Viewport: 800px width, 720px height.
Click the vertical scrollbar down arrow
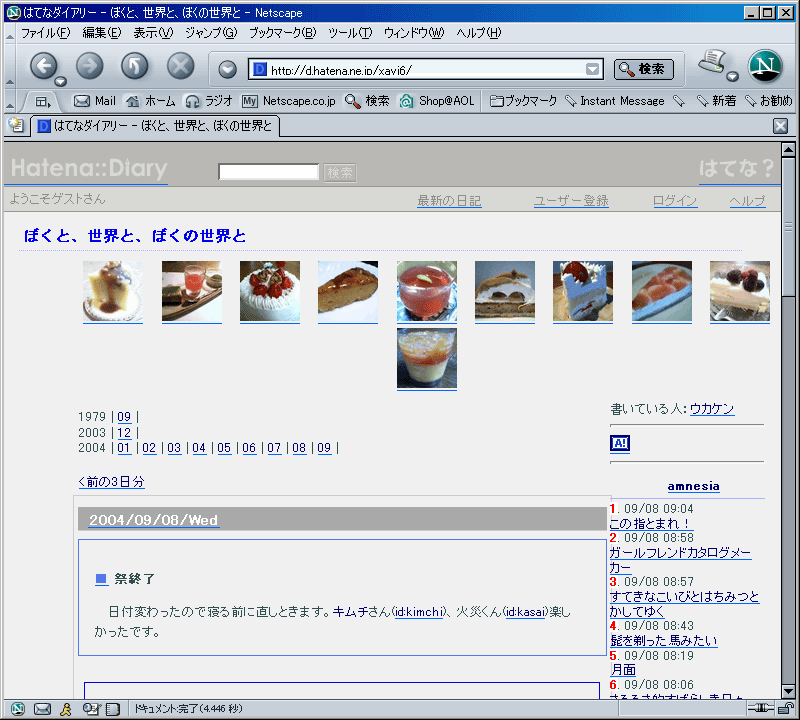[788, 691]
